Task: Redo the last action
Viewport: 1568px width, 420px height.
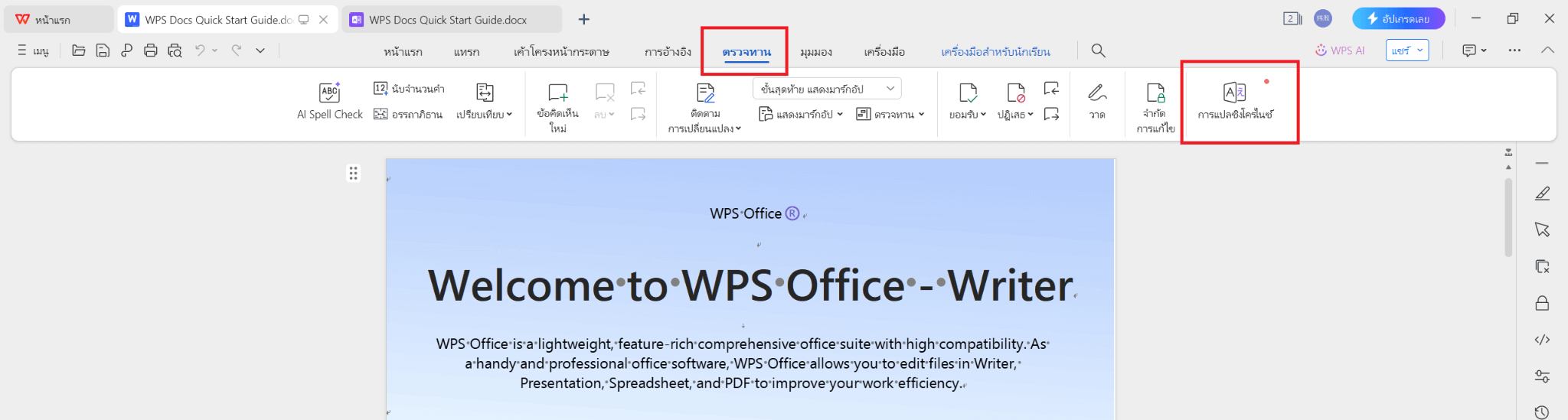Action: 237,50
